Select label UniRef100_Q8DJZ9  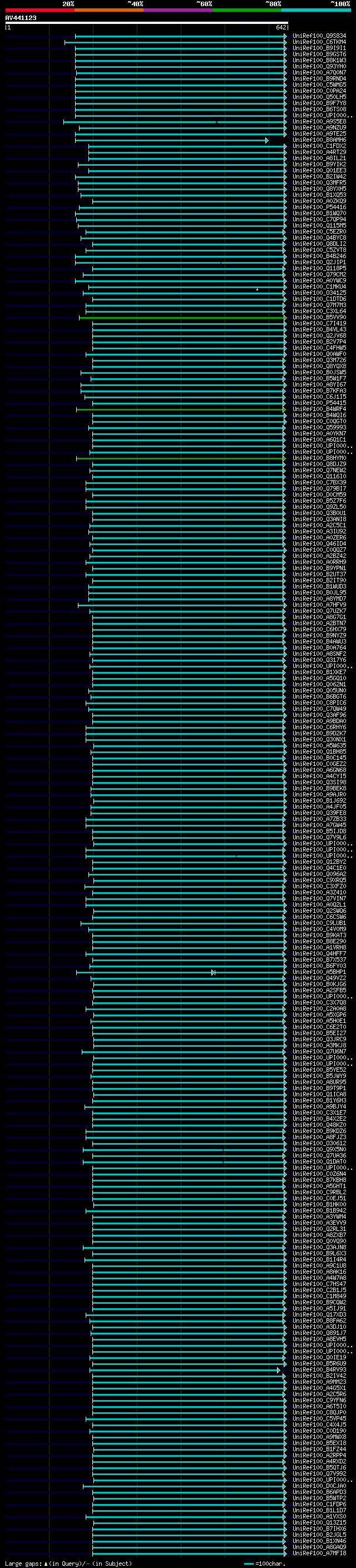pos(319,464)
